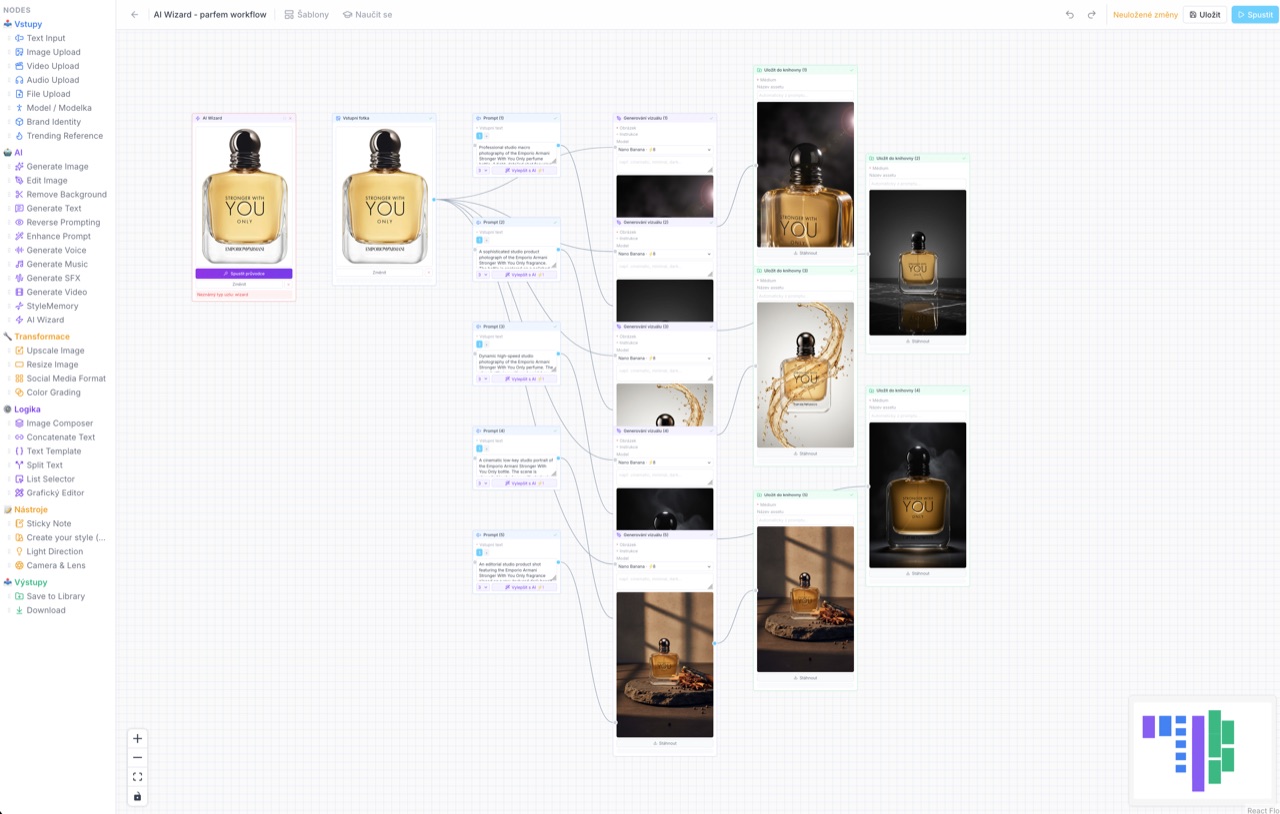Click the workflow title 'AI Wizard - parfem workflow'
Viewport: 1280px width, 814px height.
point(210,15)
